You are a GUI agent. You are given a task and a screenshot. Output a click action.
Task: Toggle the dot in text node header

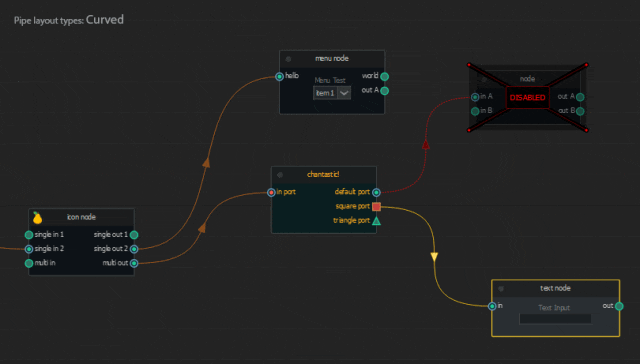point(501,289)
